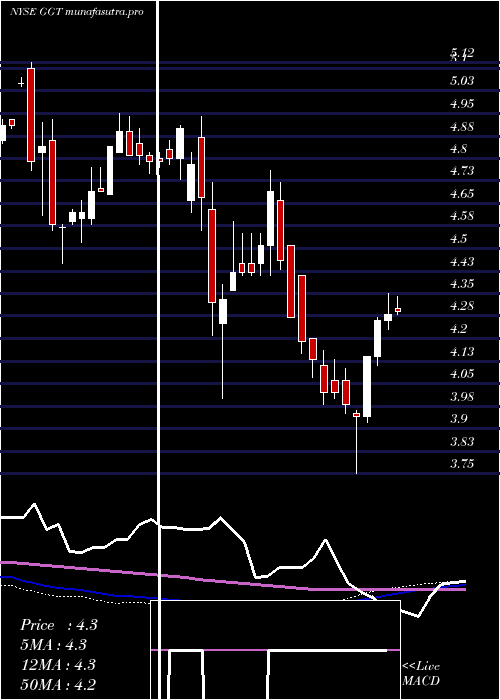This screenshot has width=500, height=700.
Task: Select the 4.65 price axis label
Action: pos(462,194)
